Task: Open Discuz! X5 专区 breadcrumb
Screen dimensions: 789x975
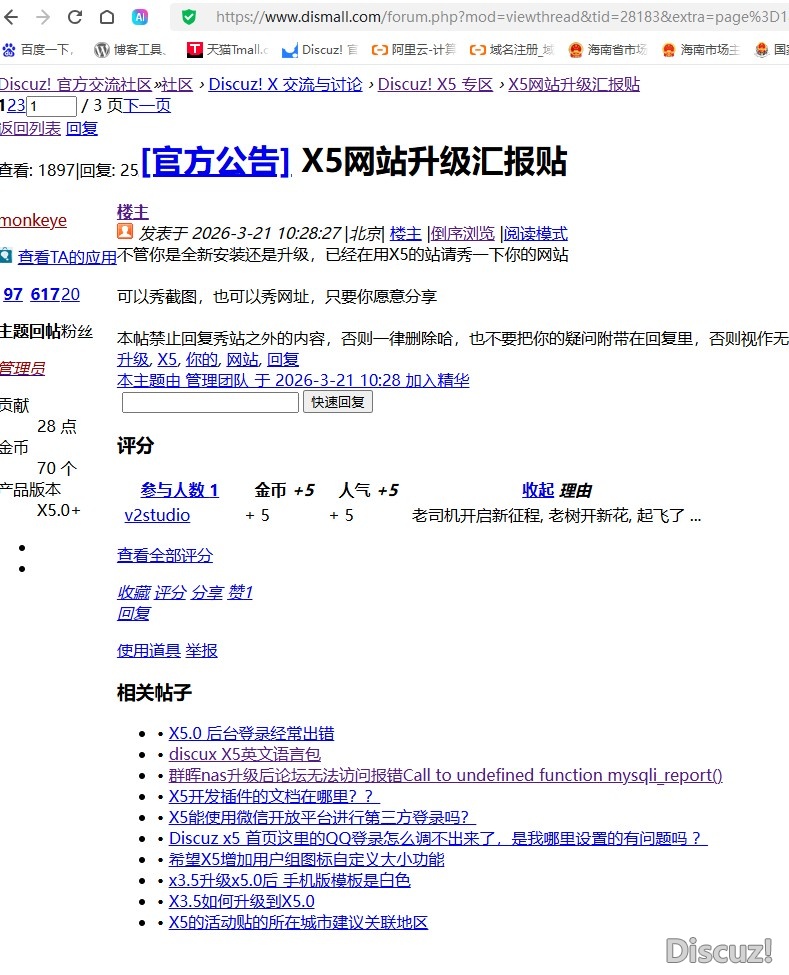Action: point(435,85)
